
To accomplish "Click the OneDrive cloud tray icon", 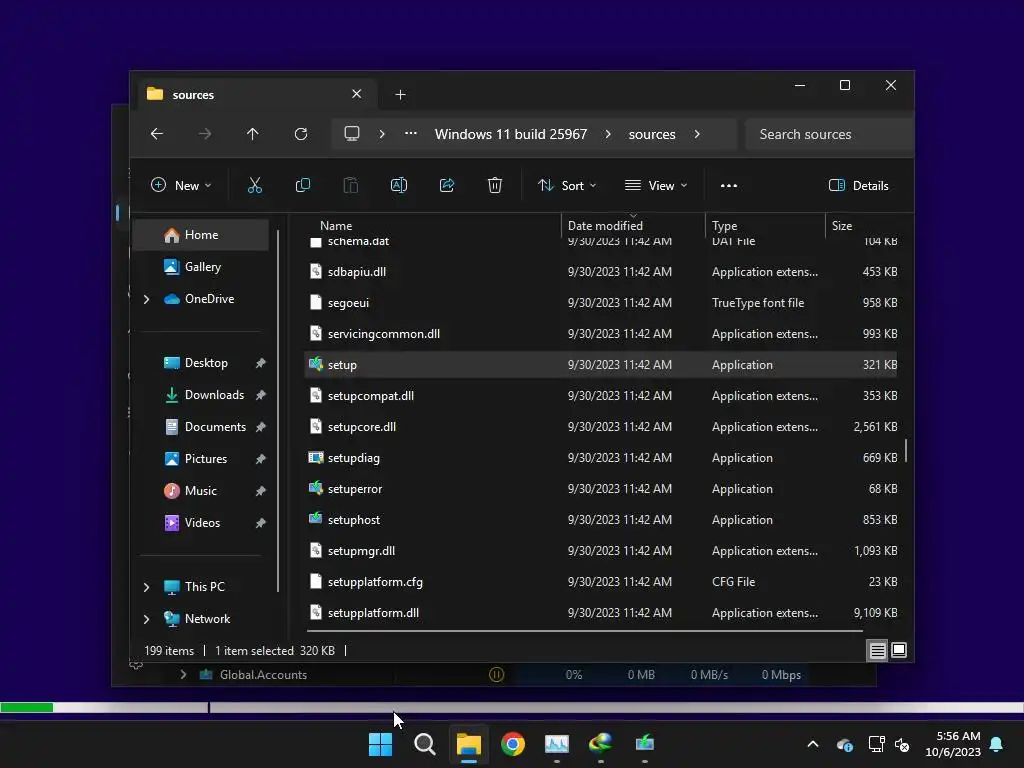I will tap(845, 744).
